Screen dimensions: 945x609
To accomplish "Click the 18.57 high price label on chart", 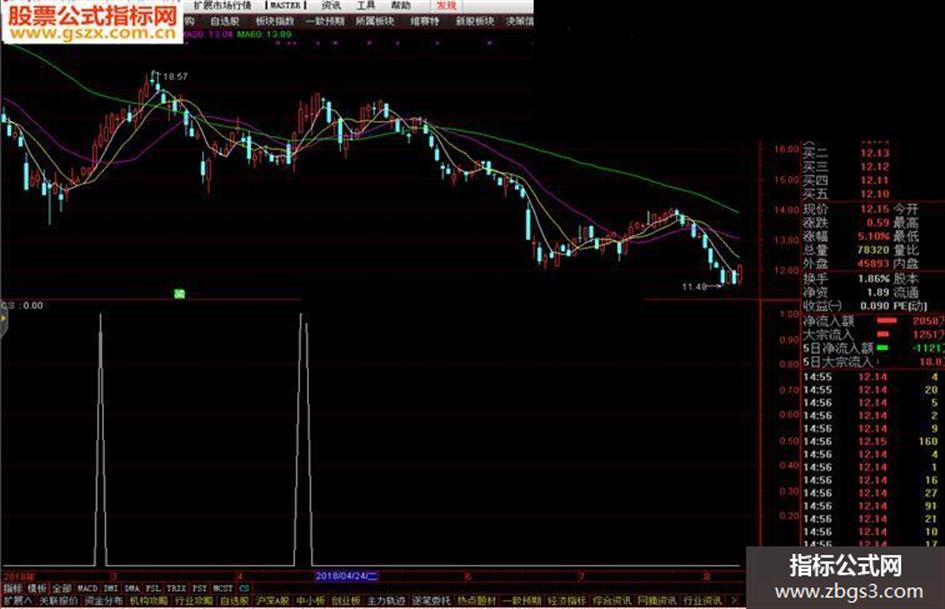I will click(175, 77).
